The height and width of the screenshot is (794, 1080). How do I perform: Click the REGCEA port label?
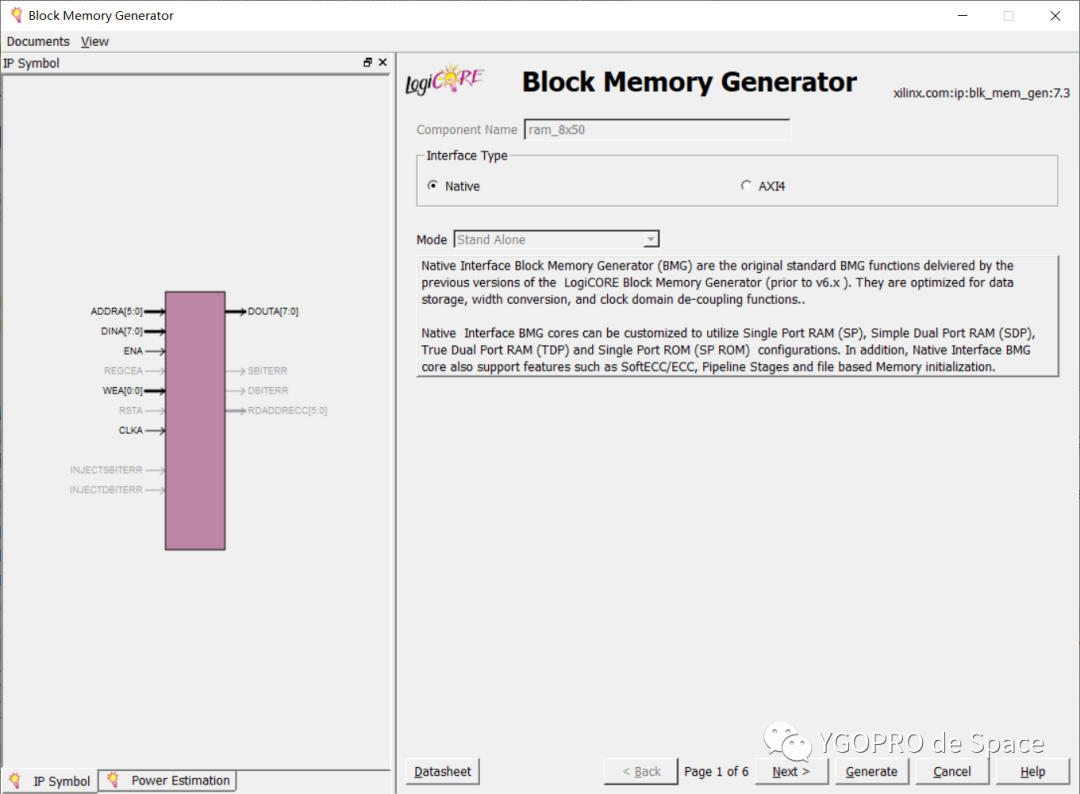point(123,370)
